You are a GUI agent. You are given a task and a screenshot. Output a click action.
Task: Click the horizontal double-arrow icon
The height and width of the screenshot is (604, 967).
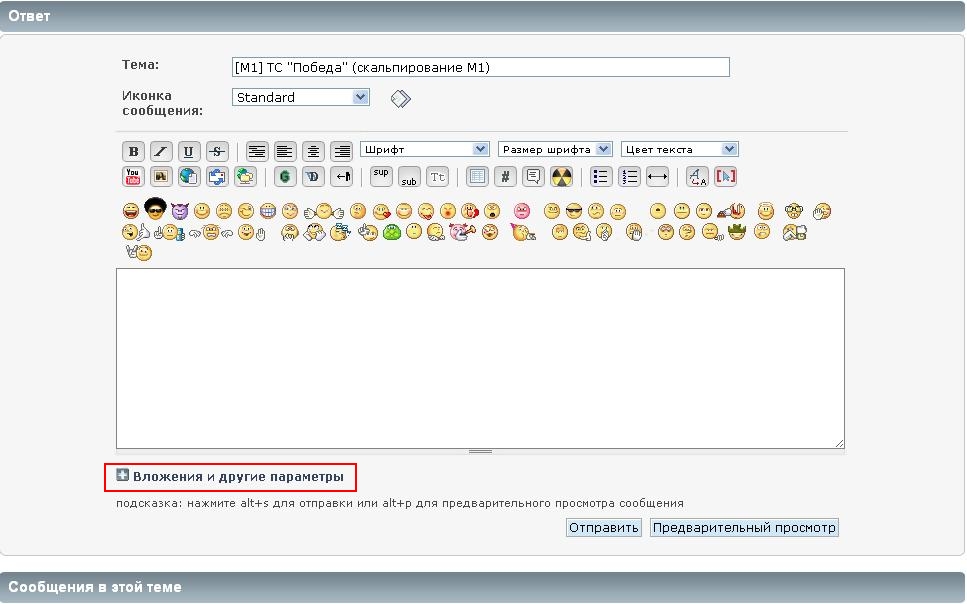pyautogui.click(x=657, y=176)
